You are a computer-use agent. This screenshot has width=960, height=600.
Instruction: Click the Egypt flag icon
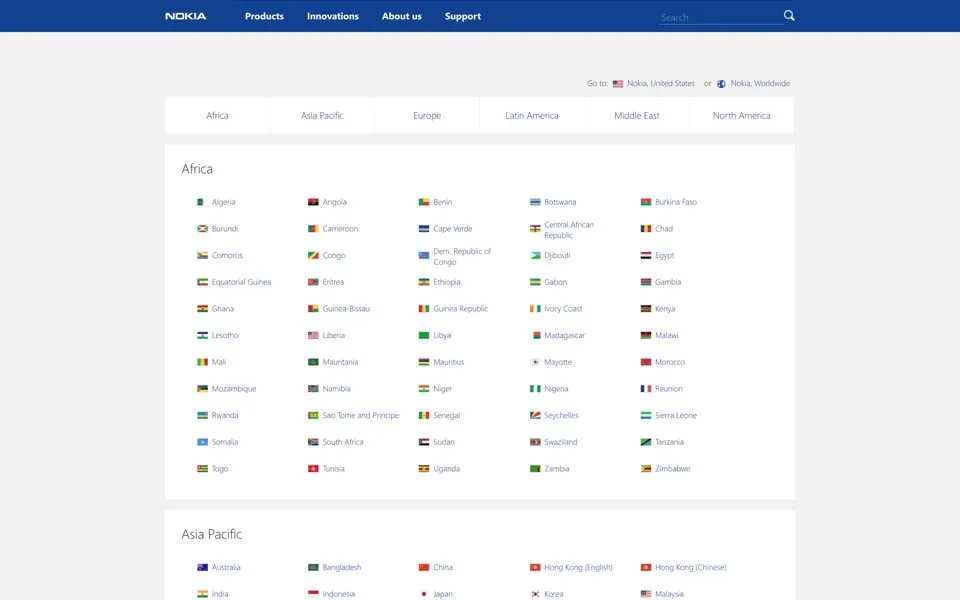(646, 255)
